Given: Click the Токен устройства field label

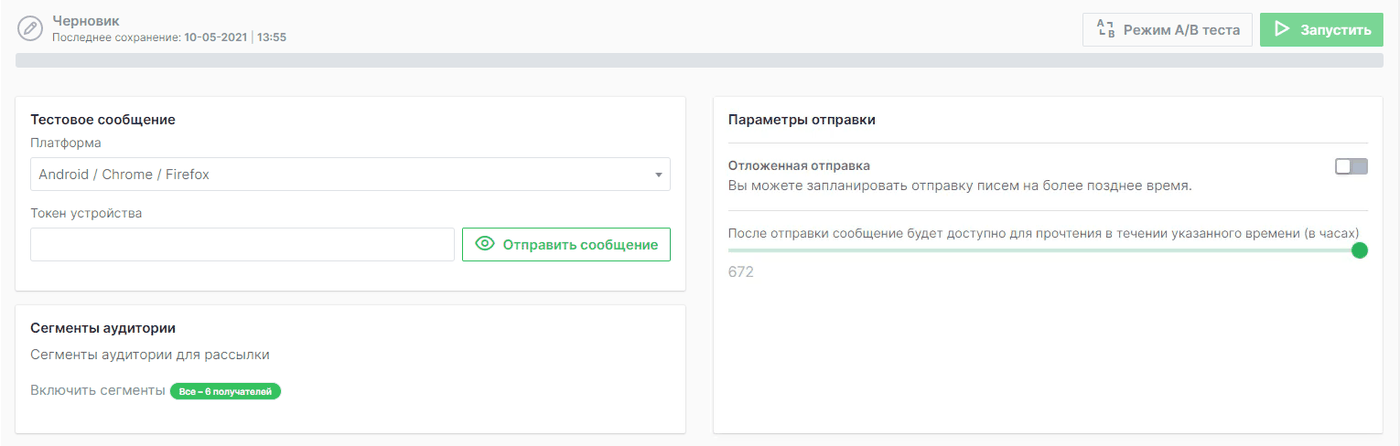Looking at the screenshot, I should click(86, 212).
